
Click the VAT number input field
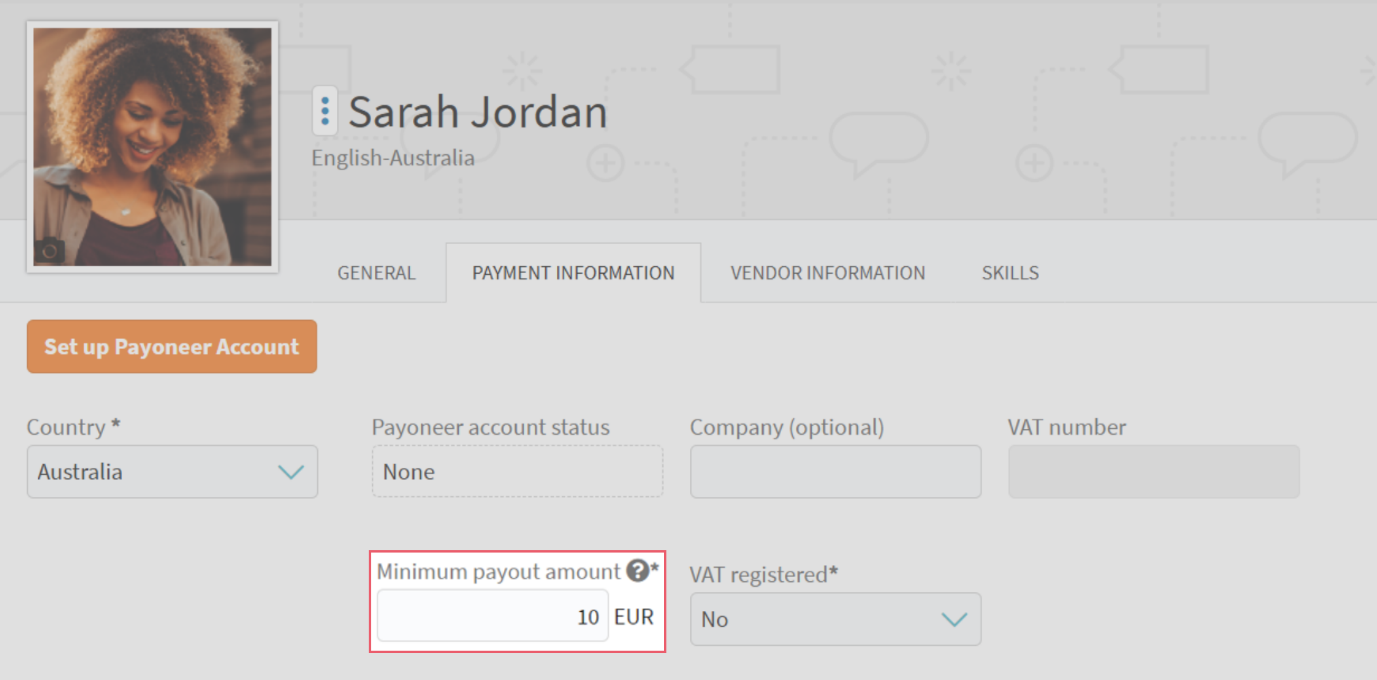point(1153,472)
